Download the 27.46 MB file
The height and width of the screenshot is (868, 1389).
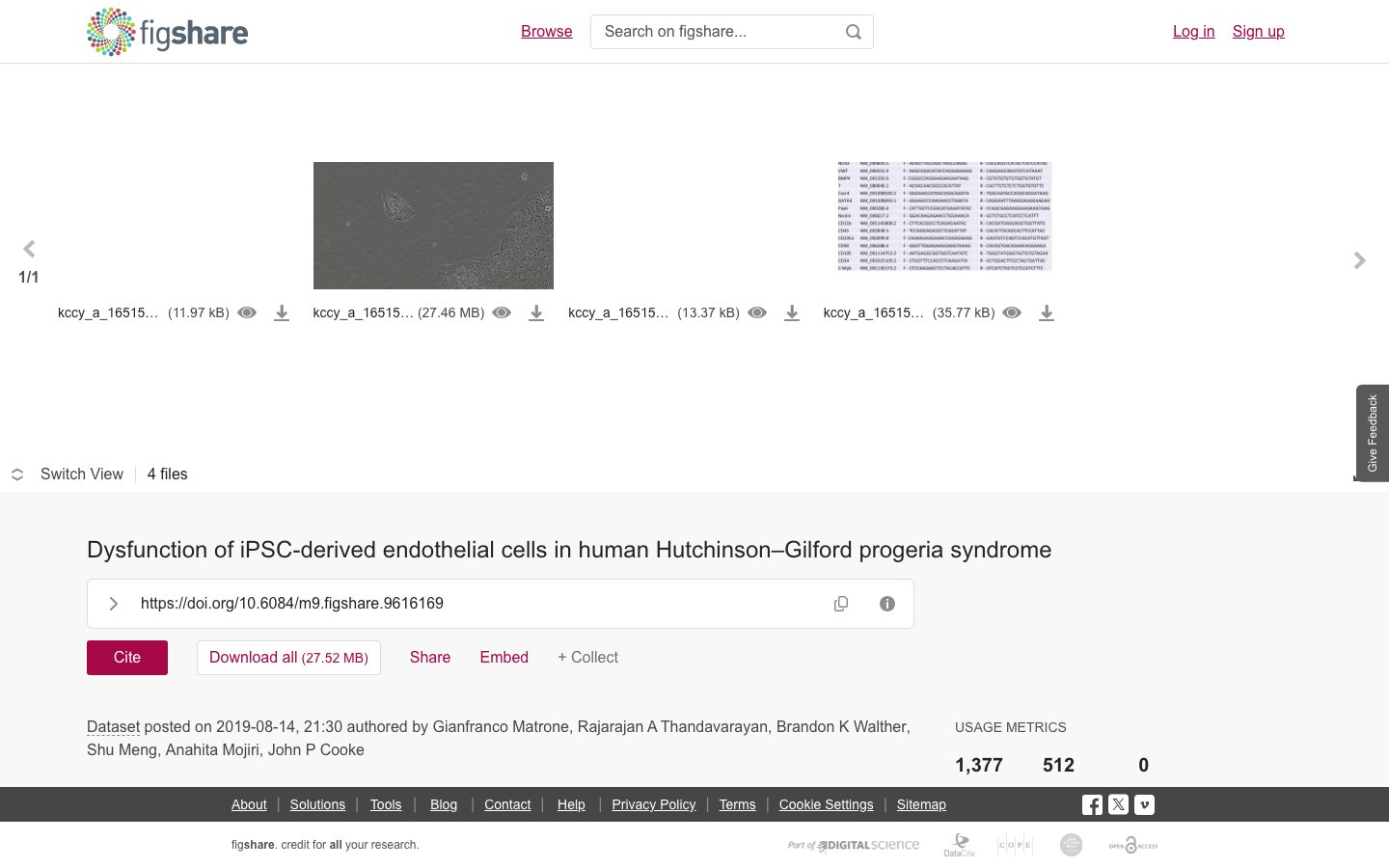(x=536, y=313)
